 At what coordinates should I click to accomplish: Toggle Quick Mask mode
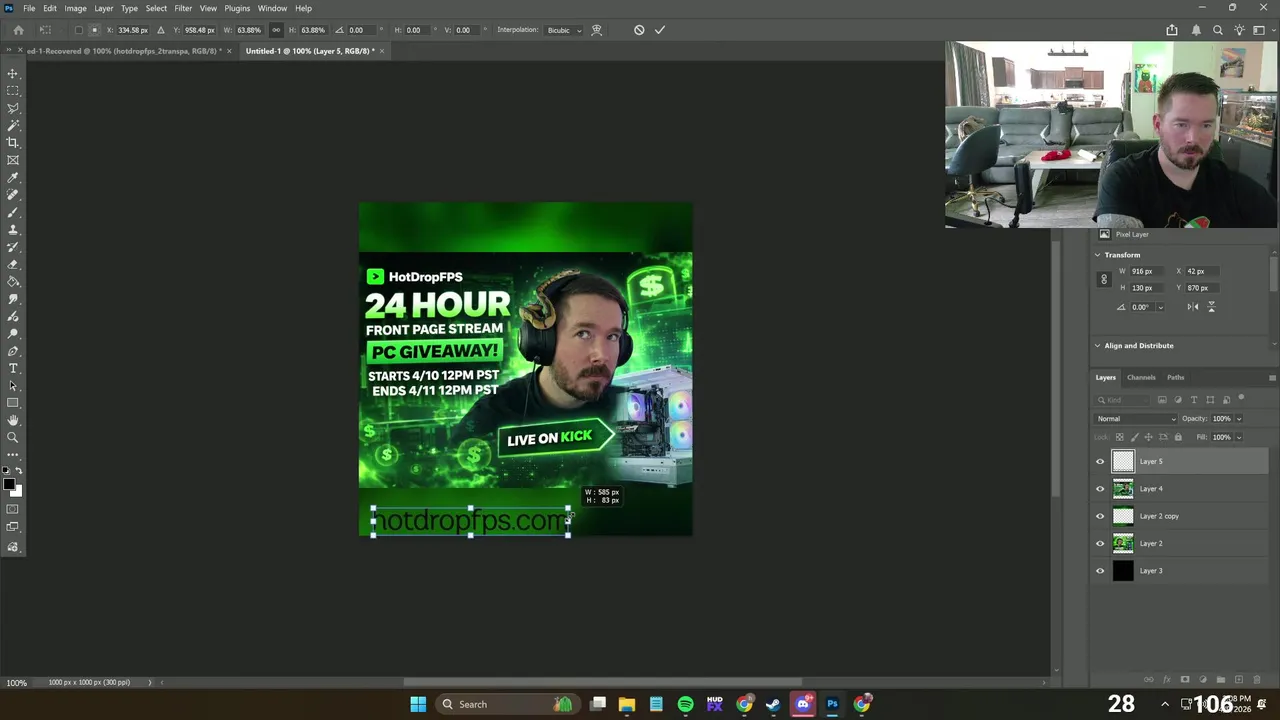(13, 509)
